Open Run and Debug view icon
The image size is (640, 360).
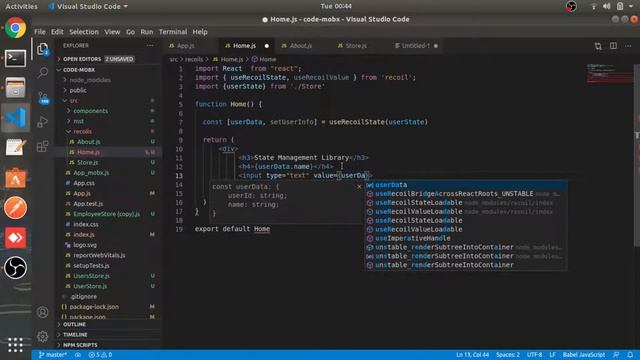43,122
